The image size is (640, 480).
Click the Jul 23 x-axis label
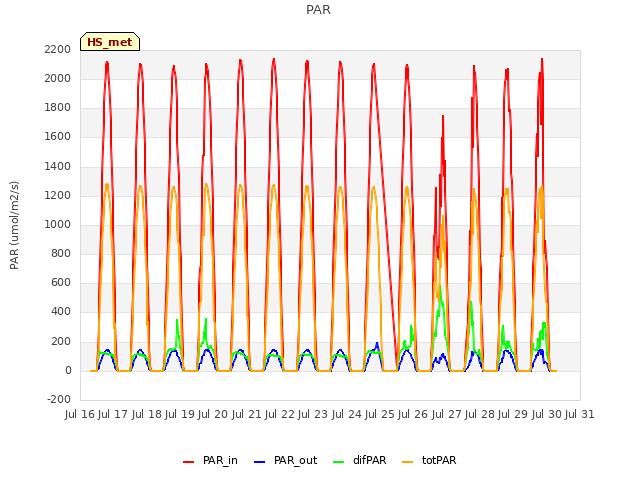tap(313, 414)
